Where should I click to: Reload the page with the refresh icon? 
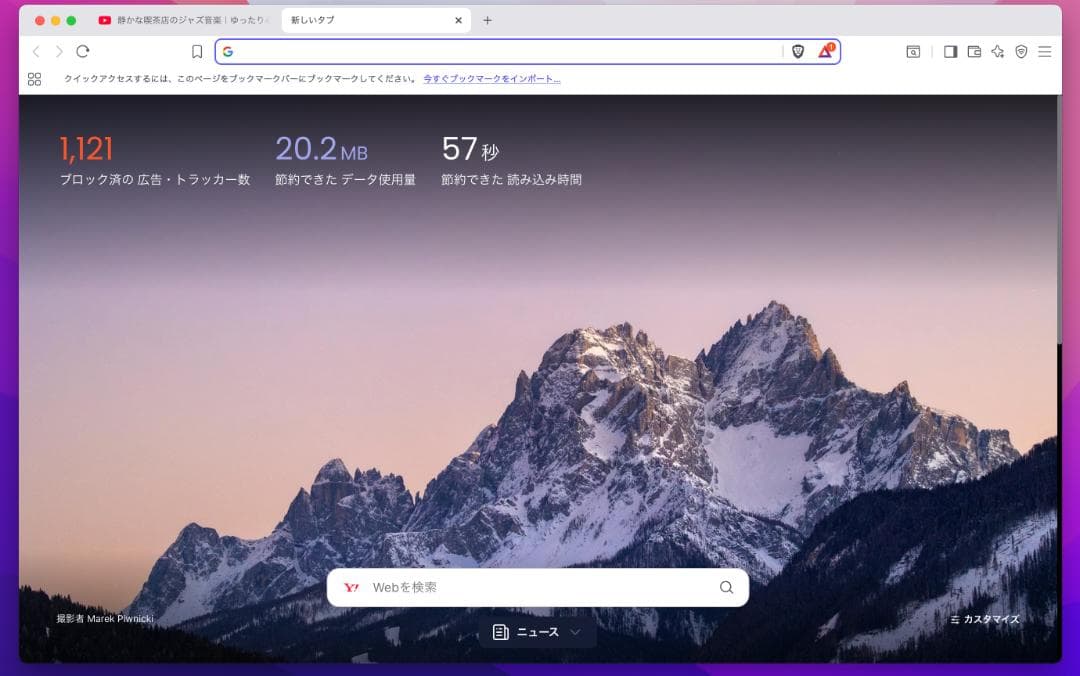[83, 52]
